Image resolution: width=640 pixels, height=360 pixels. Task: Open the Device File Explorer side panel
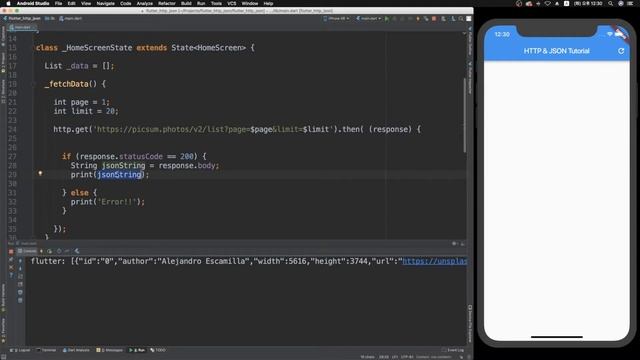coord(470,324)
